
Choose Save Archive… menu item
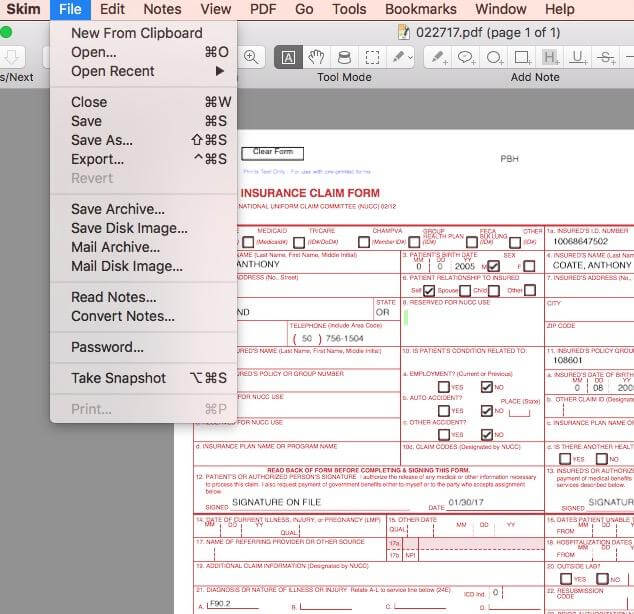[x=144, y=209]
